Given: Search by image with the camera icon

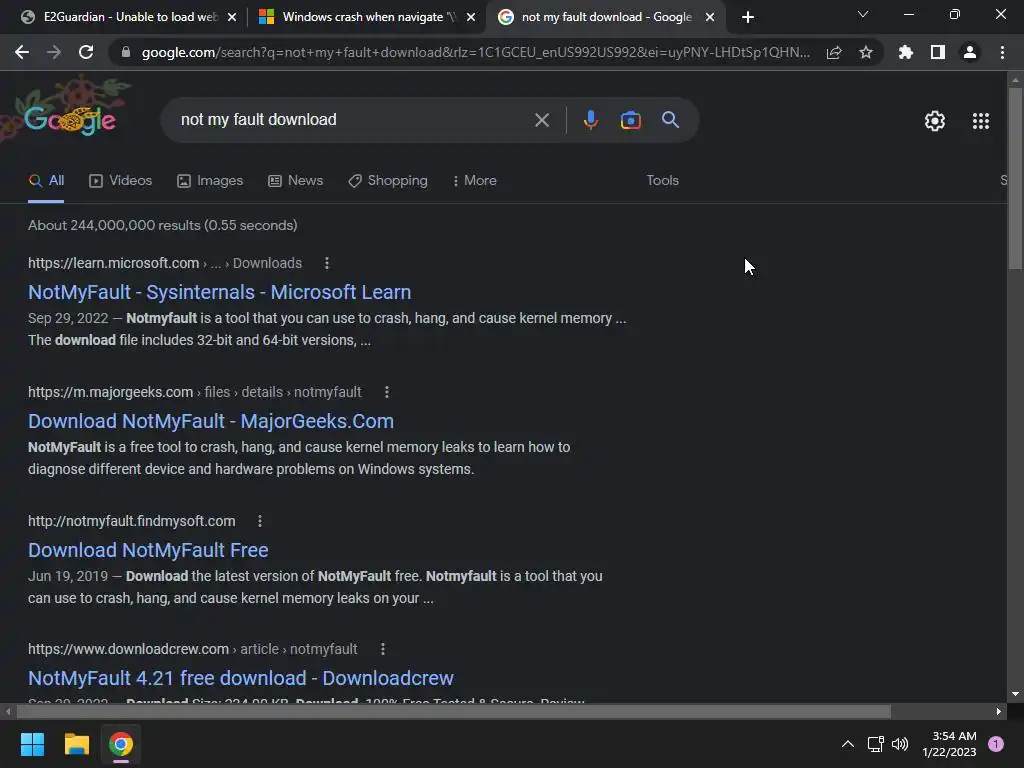Looking at the screenshot, I should click(x=630, y=120).
